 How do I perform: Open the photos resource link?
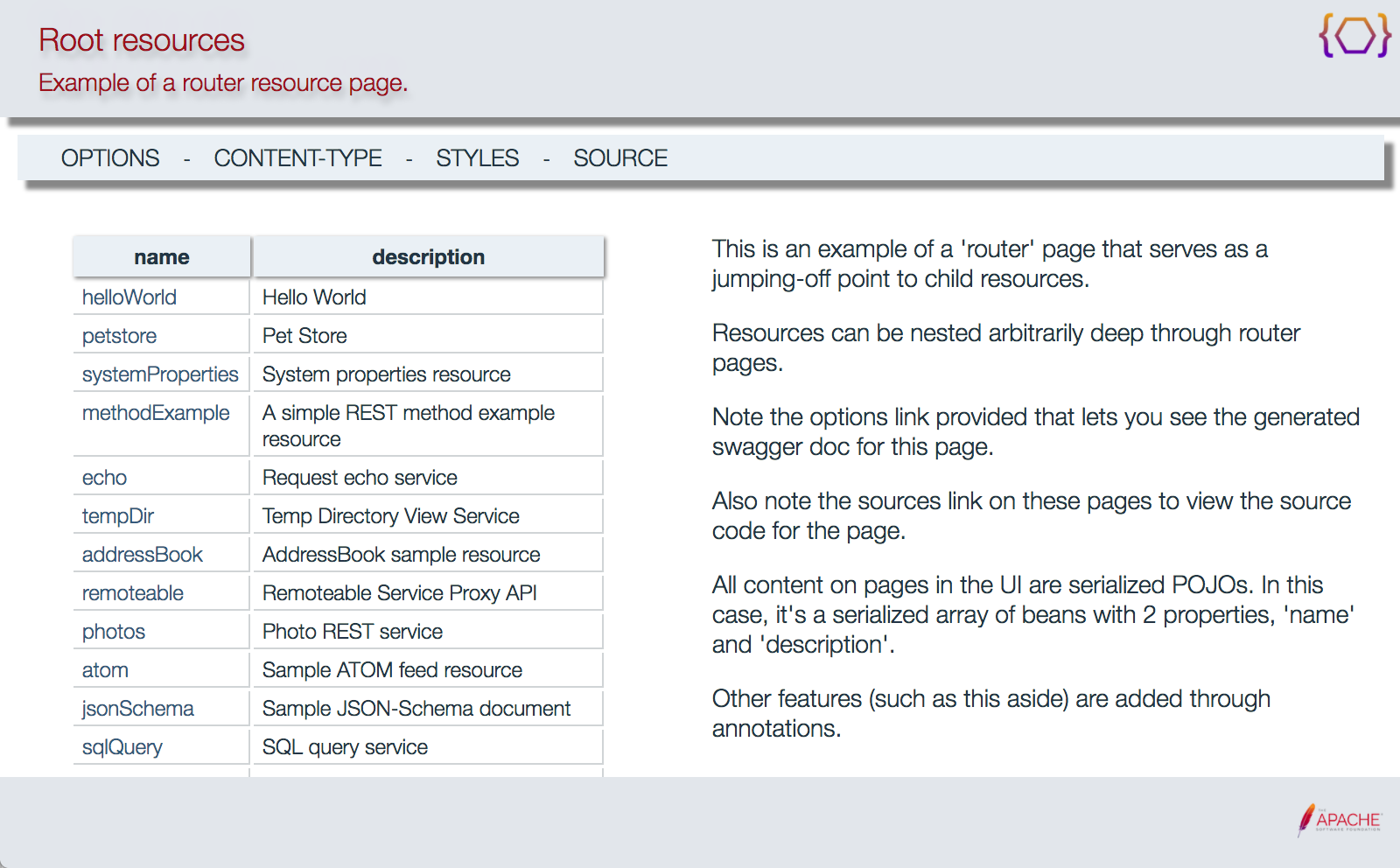pos(114,632)
